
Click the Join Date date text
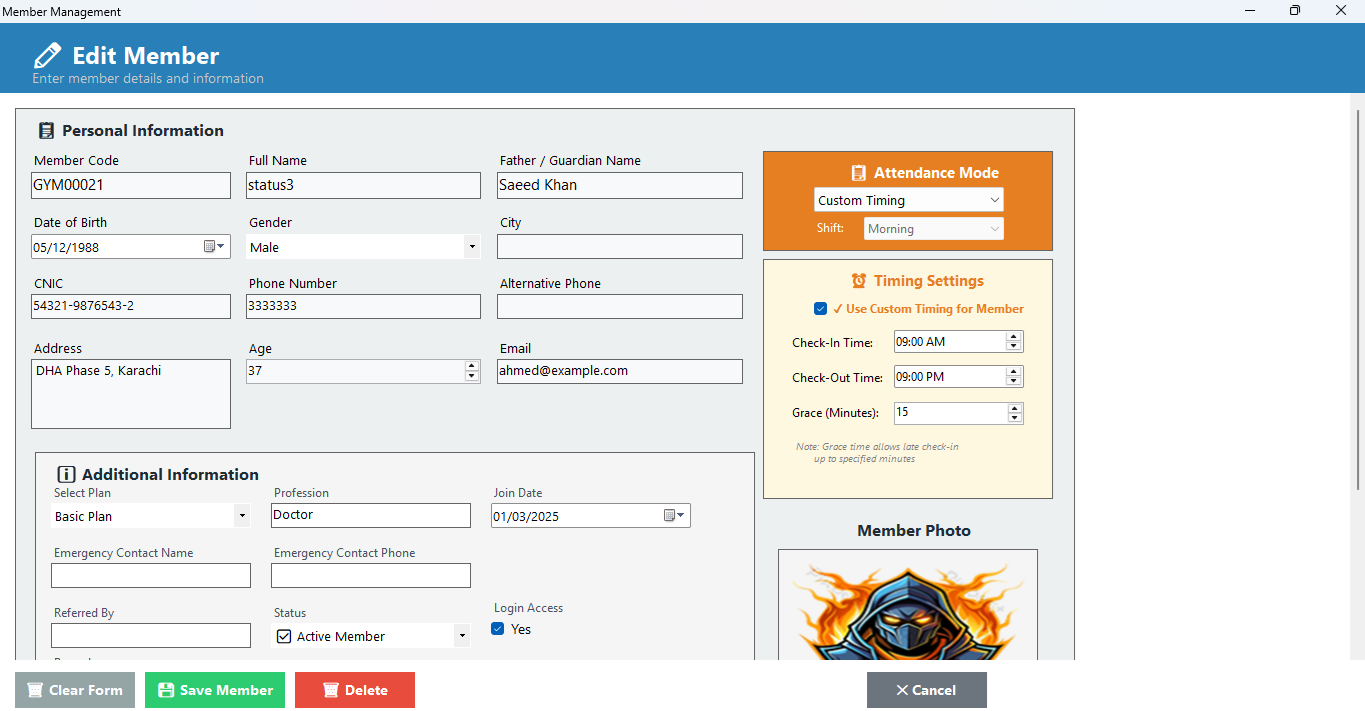coord(526,516)
